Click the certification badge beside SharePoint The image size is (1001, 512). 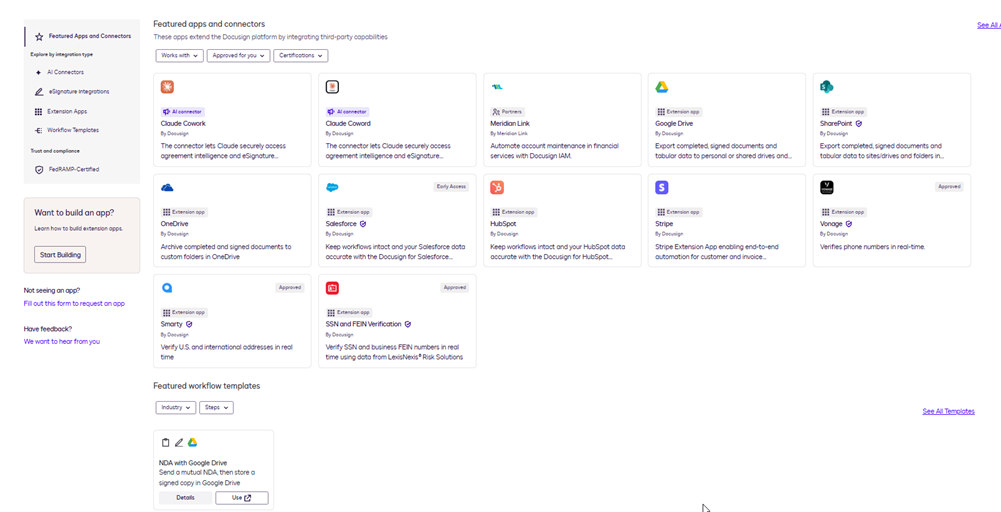(859, 123)
